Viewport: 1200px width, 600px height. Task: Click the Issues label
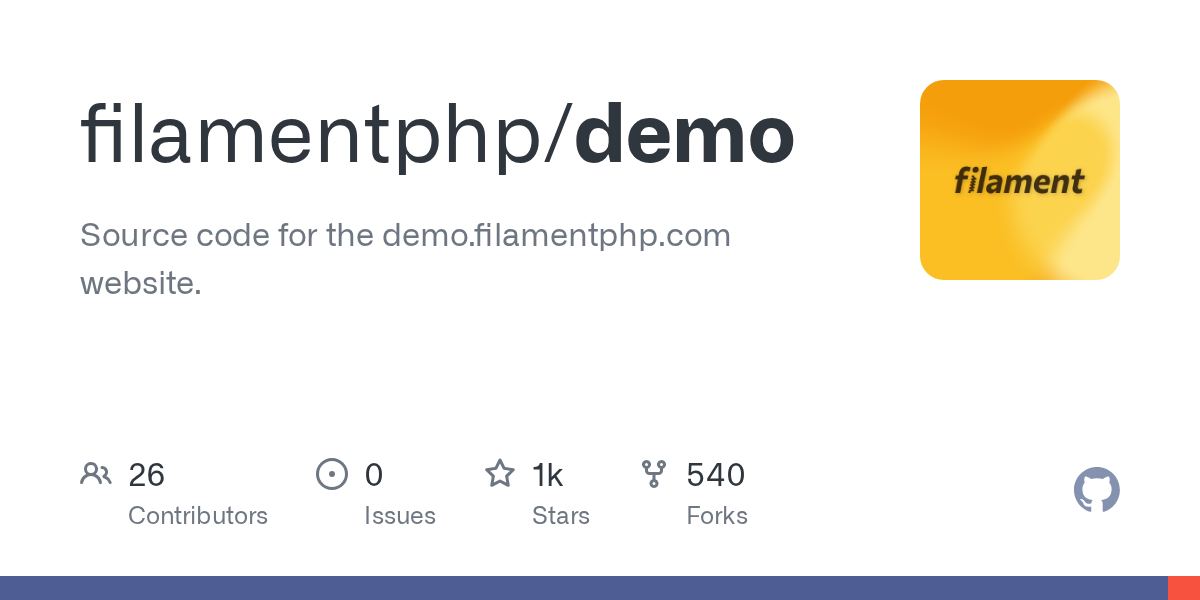[400, 516]
